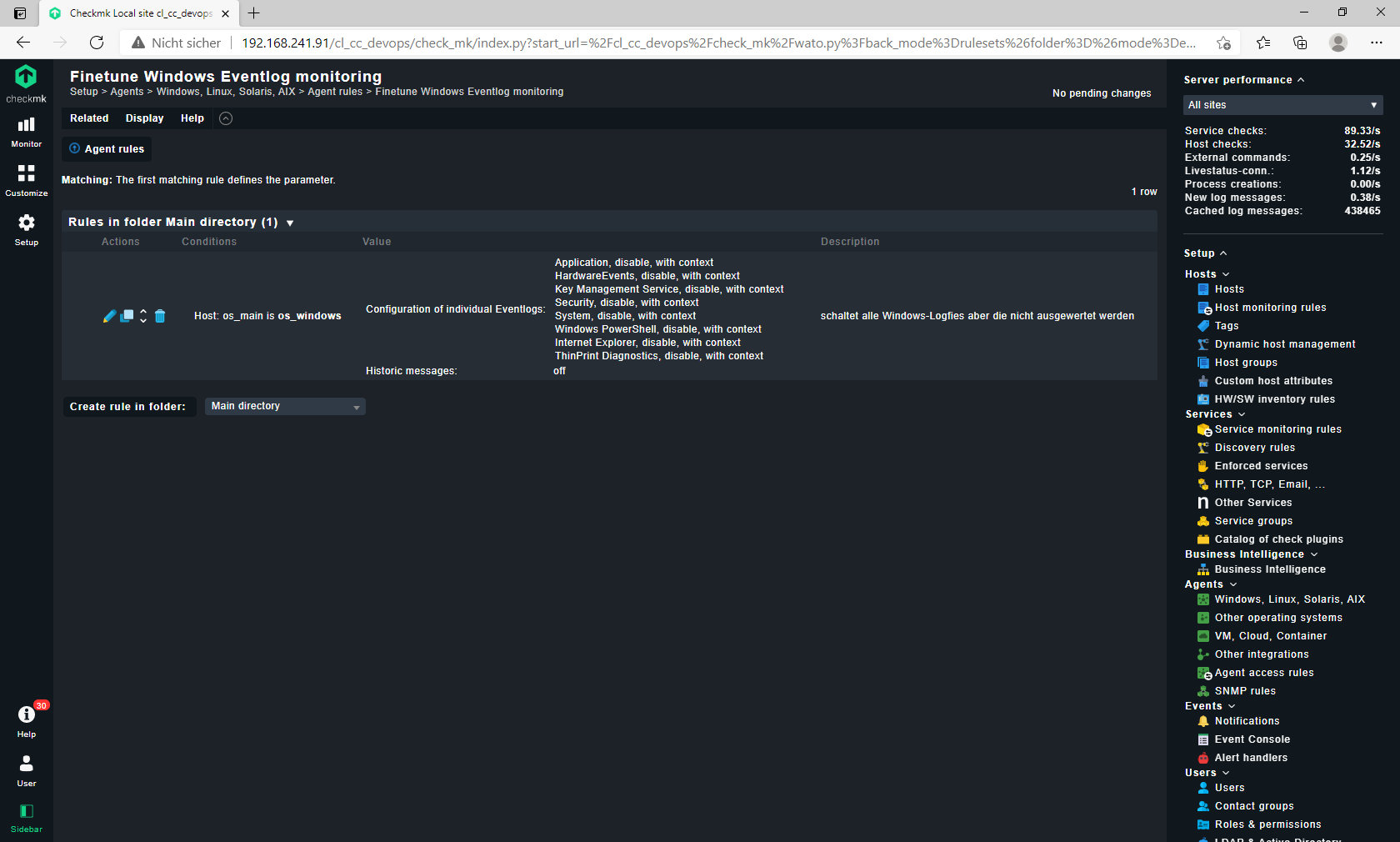Screen dimensions: 1400x842
Task: Clone the rule using copy icon
Action: tap(127, 316)
